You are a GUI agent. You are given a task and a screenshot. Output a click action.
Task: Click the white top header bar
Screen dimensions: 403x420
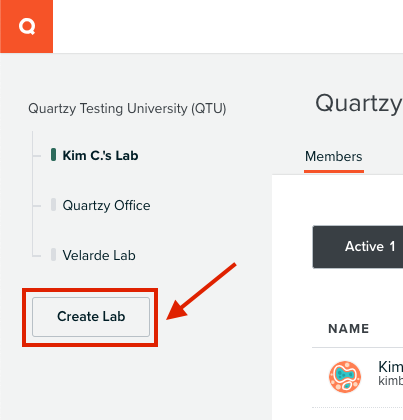[228, 26]
